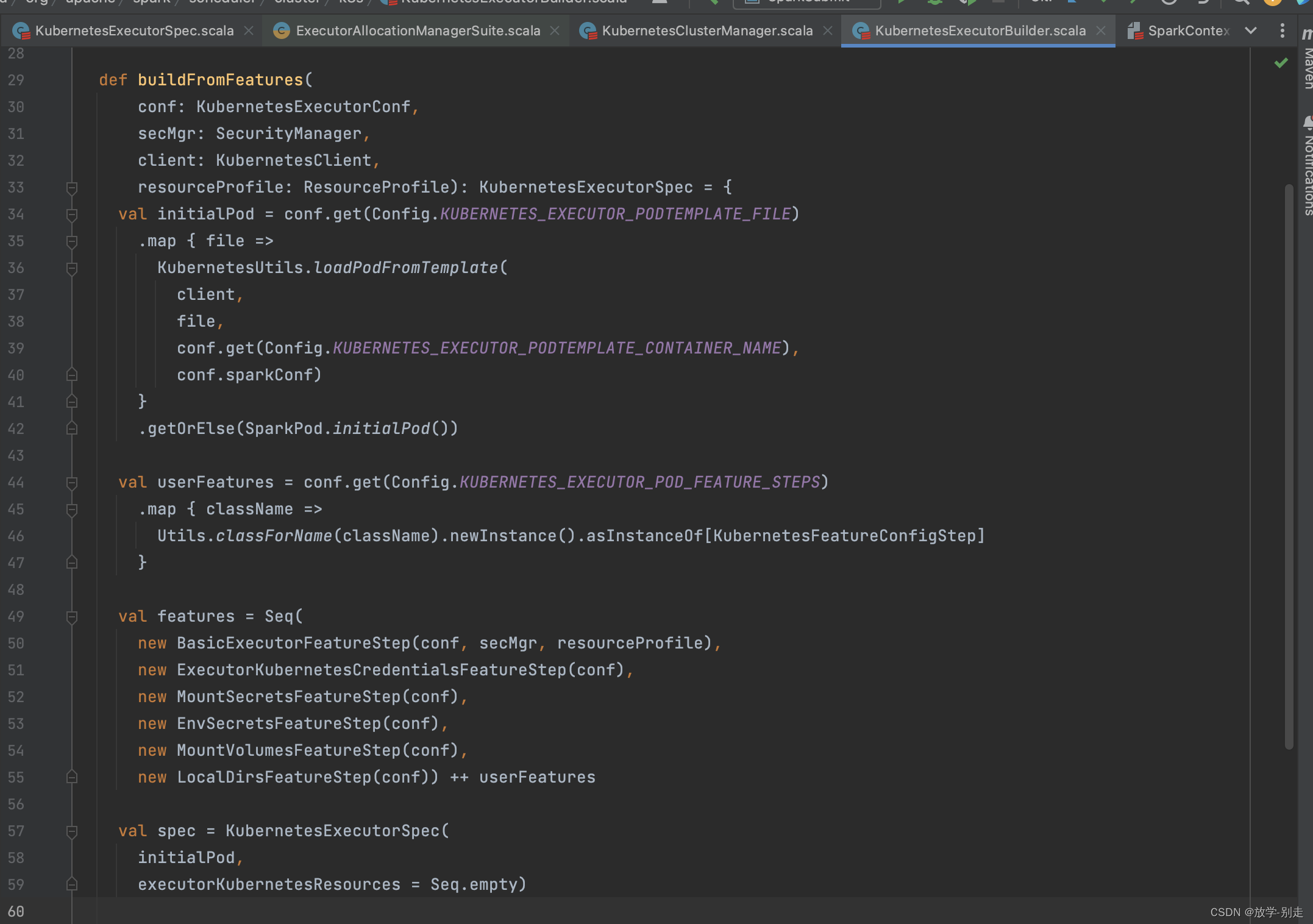Click the fold end marker on line 42
1313x924 pixels.
(72, 428)
